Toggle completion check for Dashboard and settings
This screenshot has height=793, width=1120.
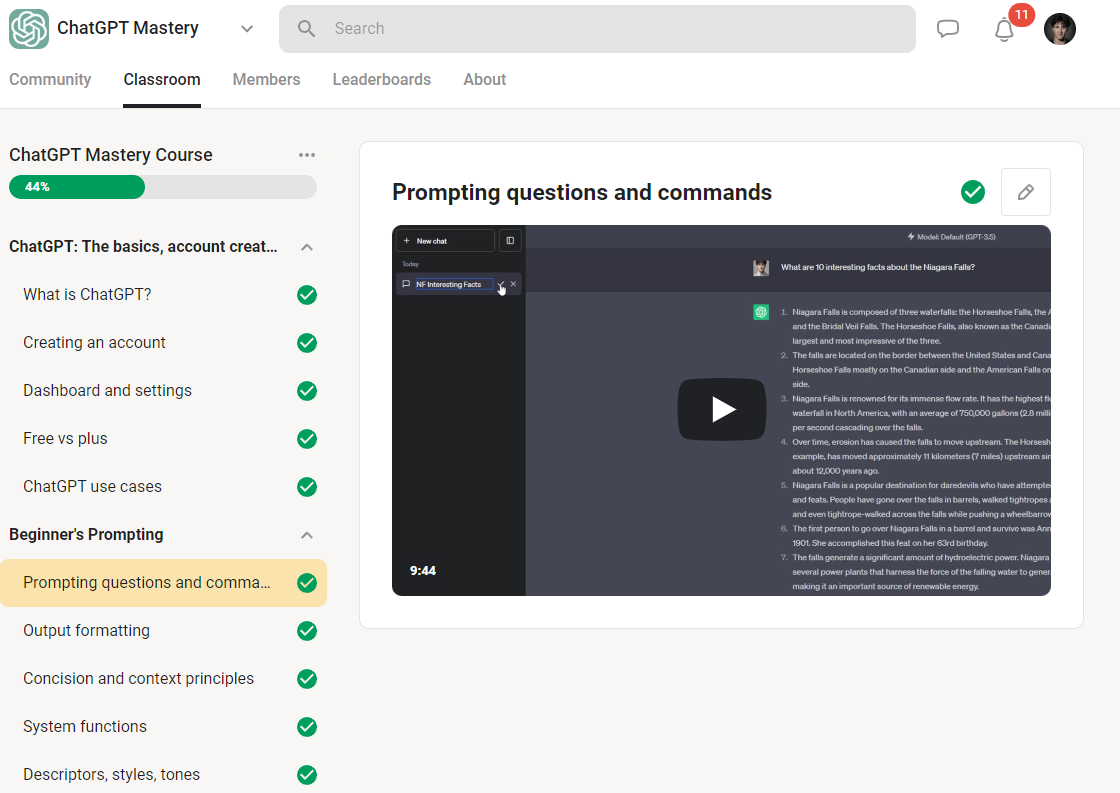click(307, 391)
